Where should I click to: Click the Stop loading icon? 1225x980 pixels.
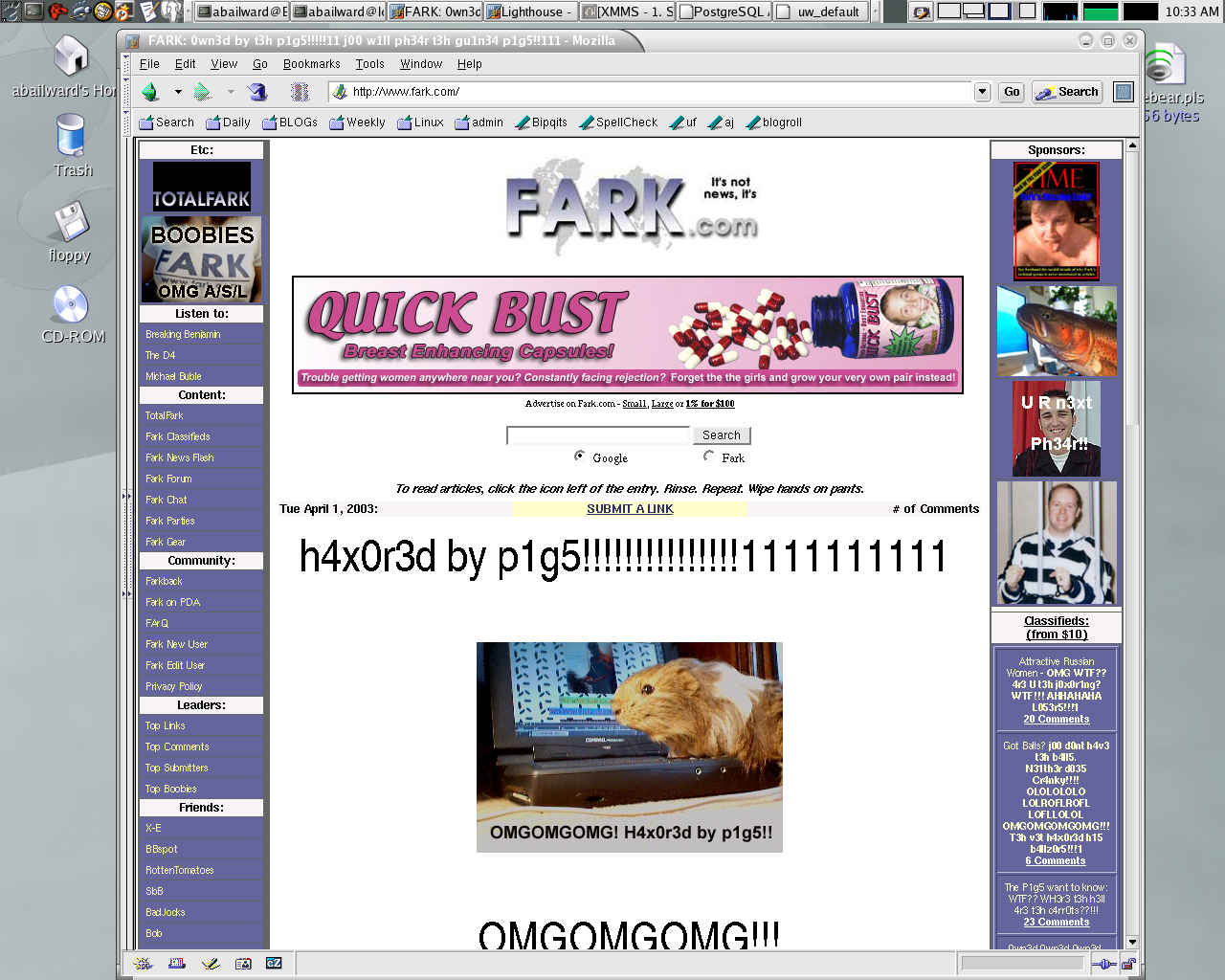tap(300, 92)
